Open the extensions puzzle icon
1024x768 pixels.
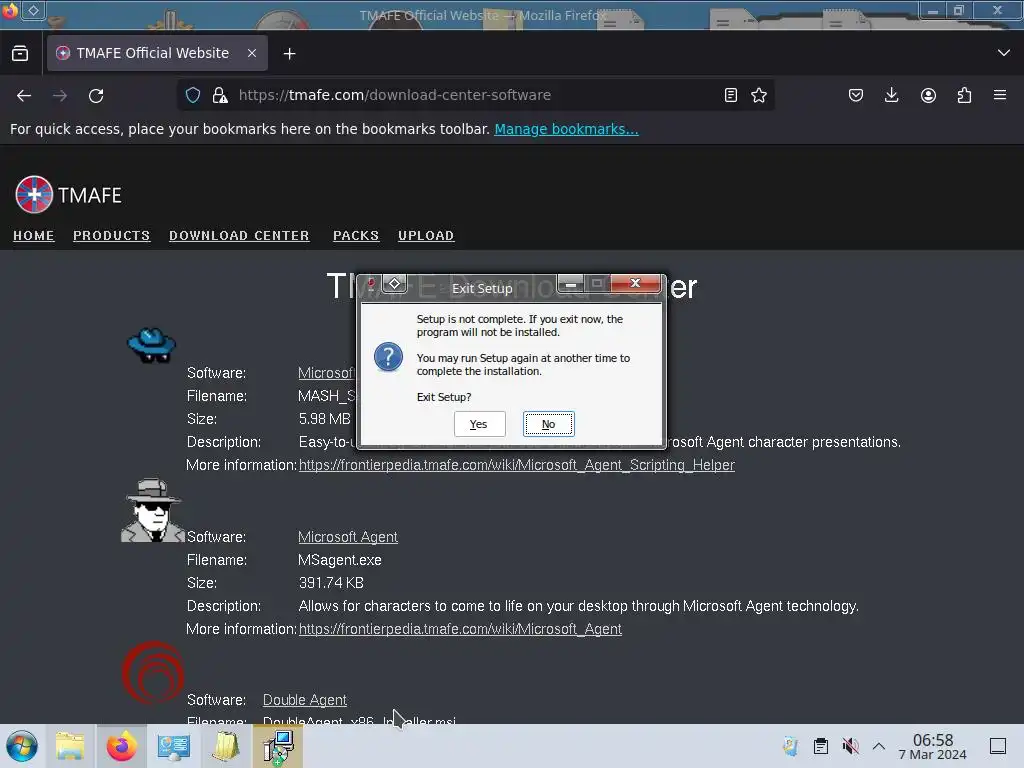(x=964, y=95)
